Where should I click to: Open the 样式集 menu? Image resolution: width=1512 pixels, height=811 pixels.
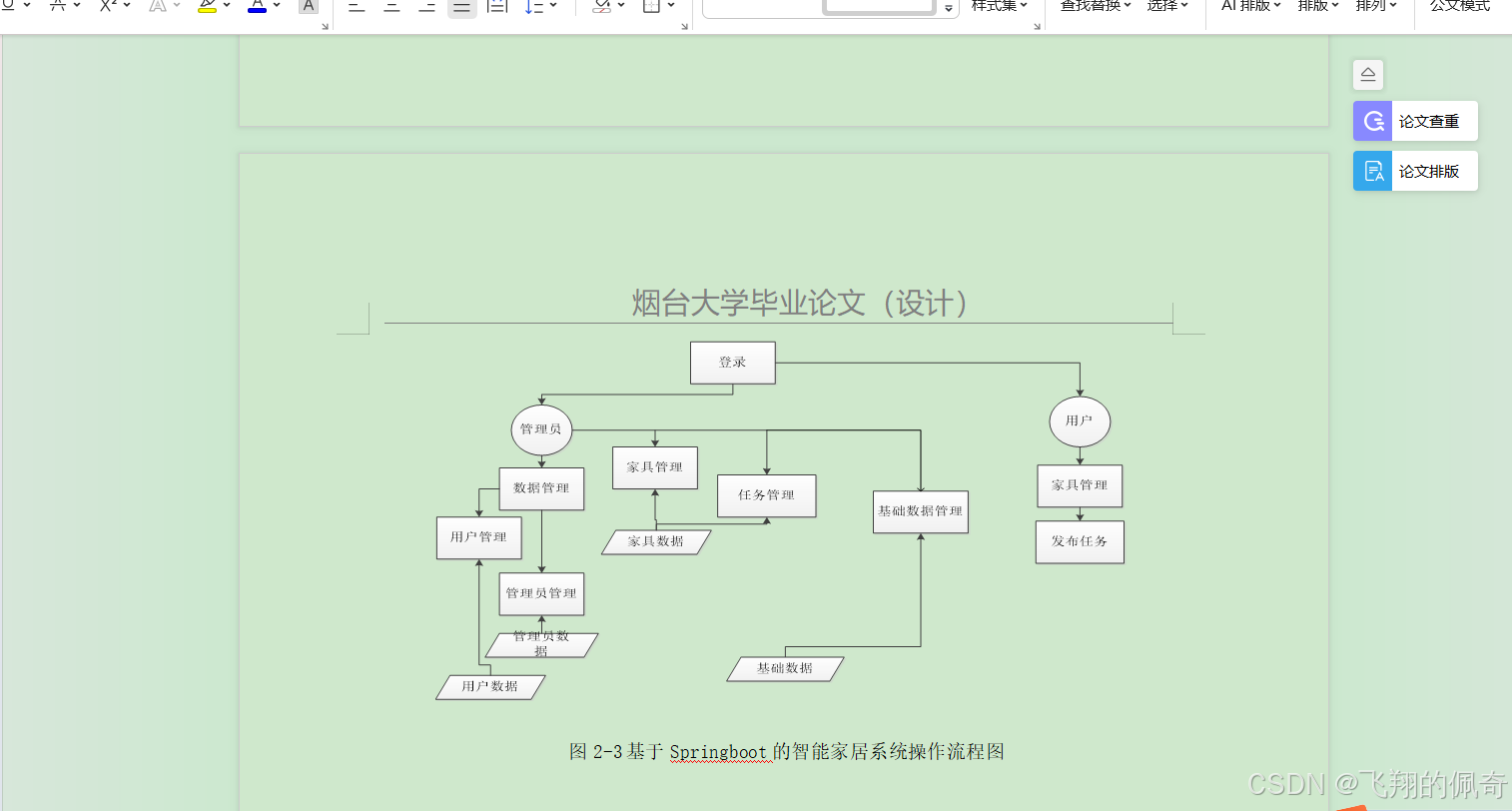click(1000, 5)
